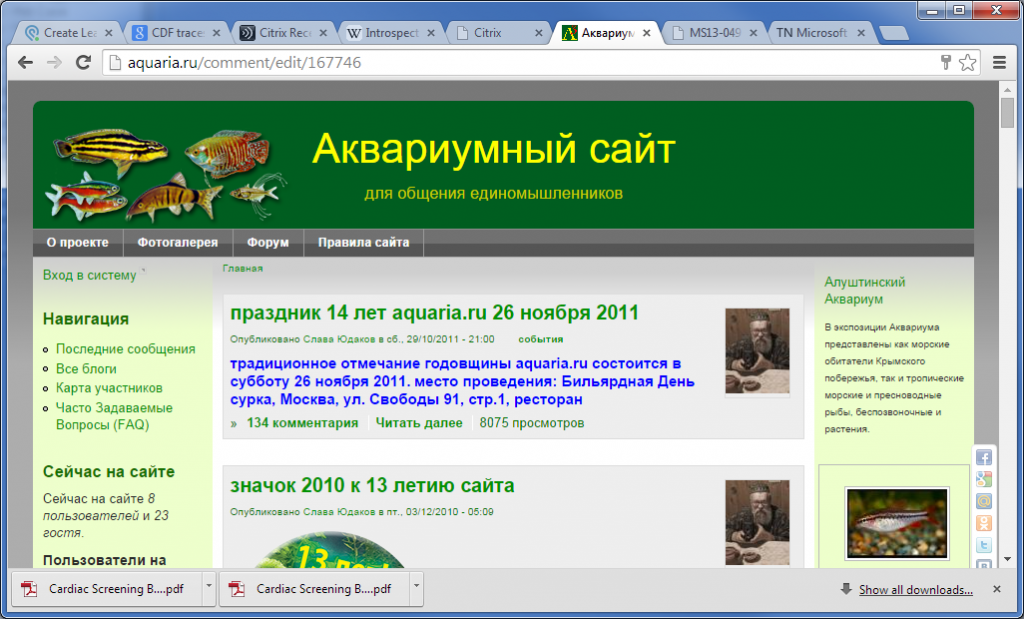Share via the Facebook icon
The image size is (1024, 619).
click(984, 457)
